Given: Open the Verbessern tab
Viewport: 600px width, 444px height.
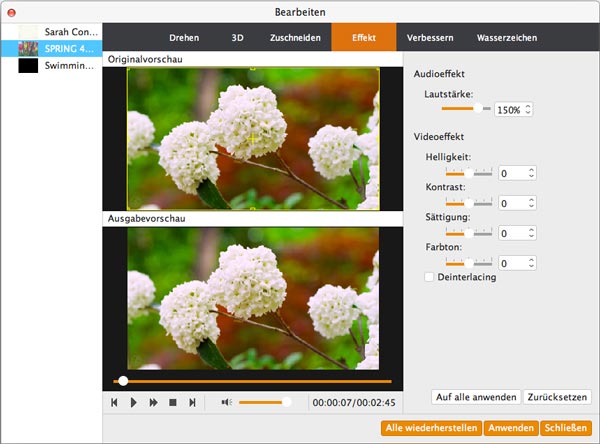Looking at the screenshot, I should pyautogui.click(x=430, y=38).
